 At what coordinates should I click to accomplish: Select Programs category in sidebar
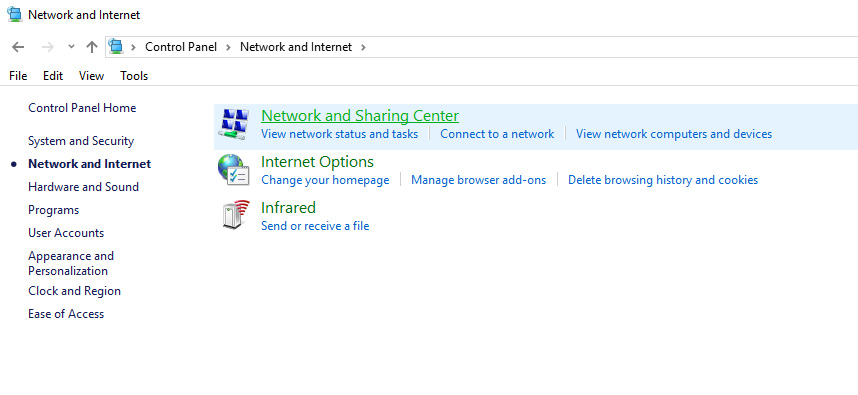pos(54,210)
